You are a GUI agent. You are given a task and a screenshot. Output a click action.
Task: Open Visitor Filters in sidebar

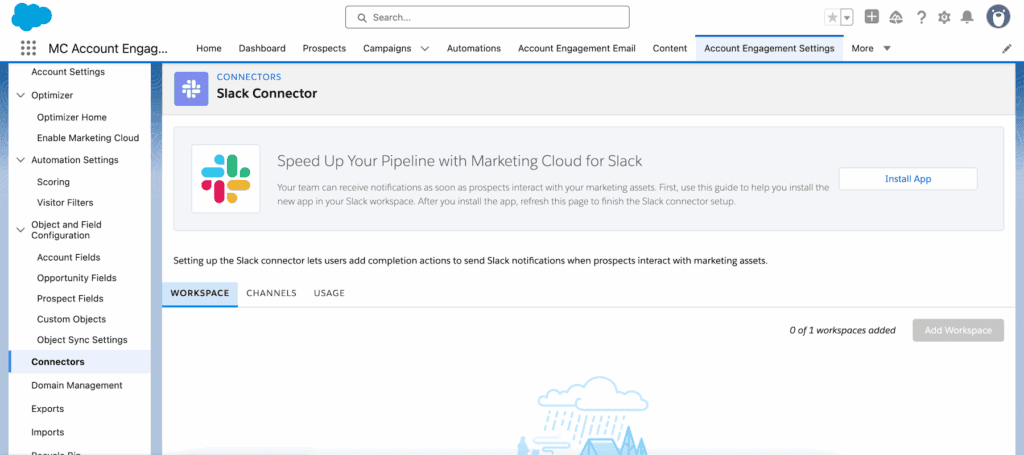(x=65, y=202)
